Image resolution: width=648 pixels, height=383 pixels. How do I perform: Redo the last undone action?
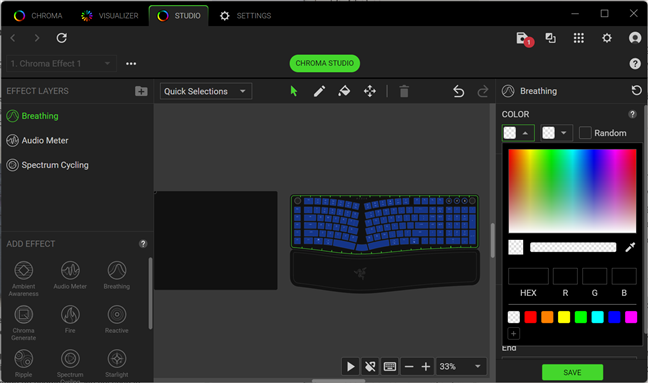point(483,91)
